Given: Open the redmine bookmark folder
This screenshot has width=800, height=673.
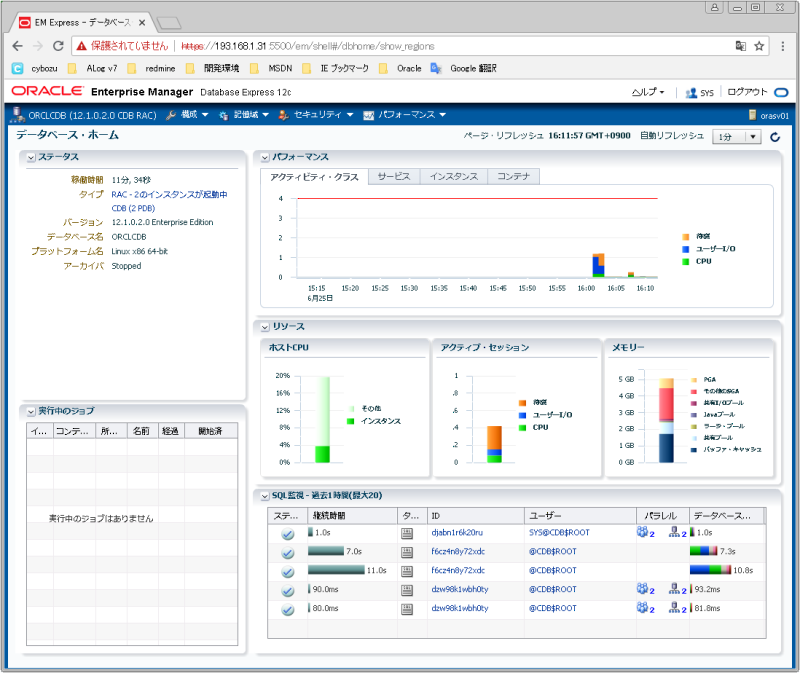Looking at the screenshot, I should [151, 68].
